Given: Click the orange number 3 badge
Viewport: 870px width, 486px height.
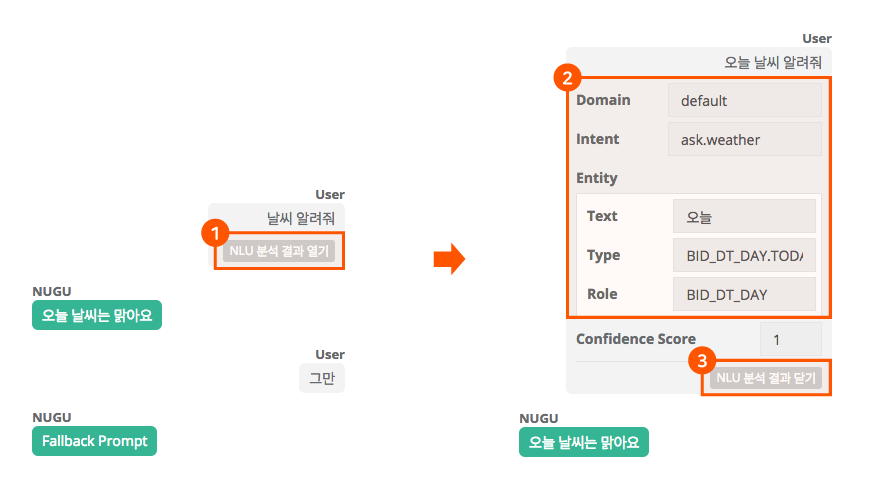Looking at the screenshot, I should click(703, 359).
